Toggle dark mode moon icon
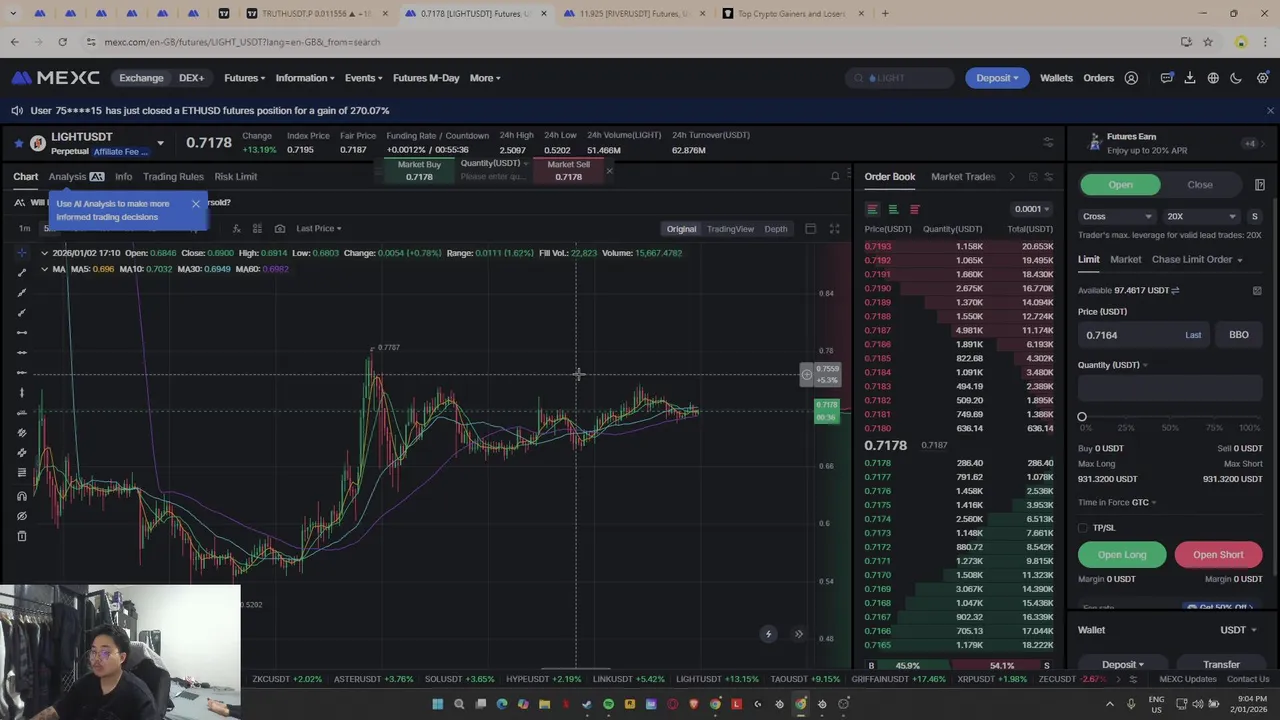1280x720 pixels. click(1236, 78)
